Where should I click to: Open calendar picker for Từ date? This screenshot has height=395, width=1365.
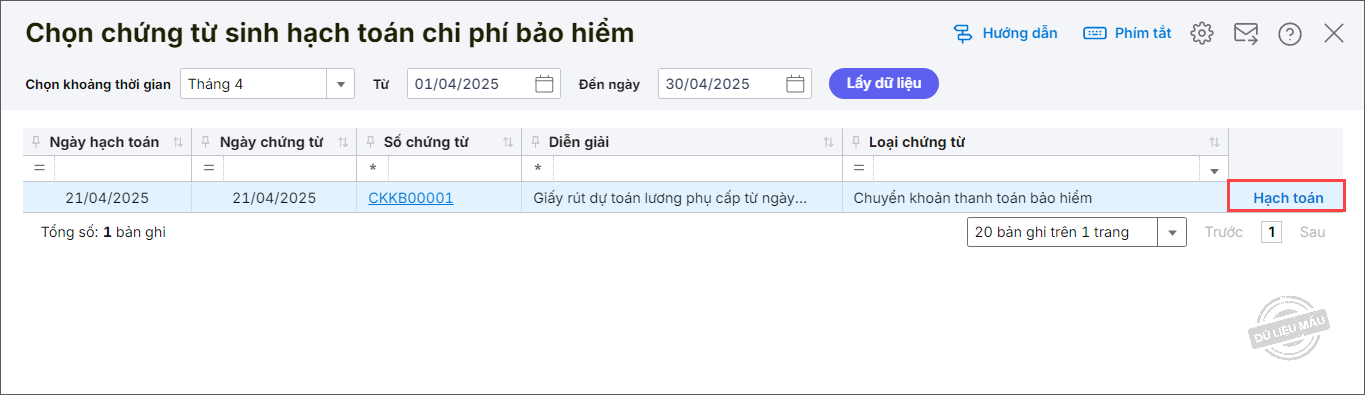click(544, 84)
